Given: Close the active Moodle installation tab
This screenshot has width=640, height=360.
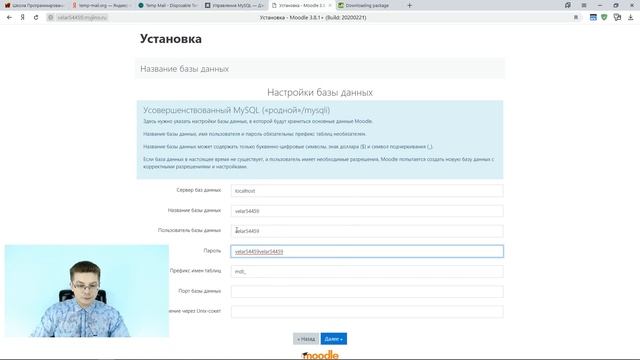Looking at the screenshot, I should pyautogui.click(x=330, y=6).
